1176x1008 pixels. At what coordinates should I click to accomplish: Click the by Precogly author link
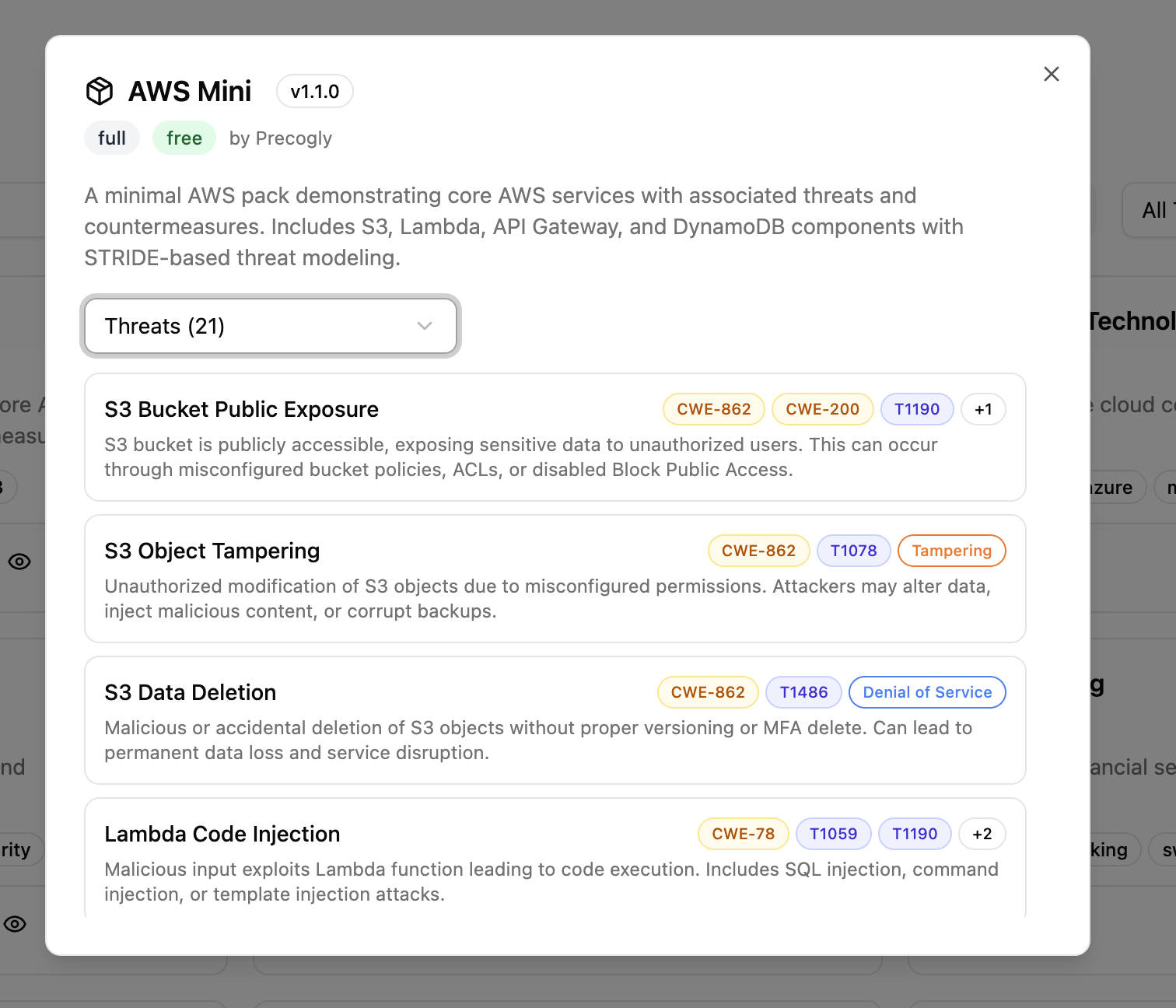click(281, 138)
